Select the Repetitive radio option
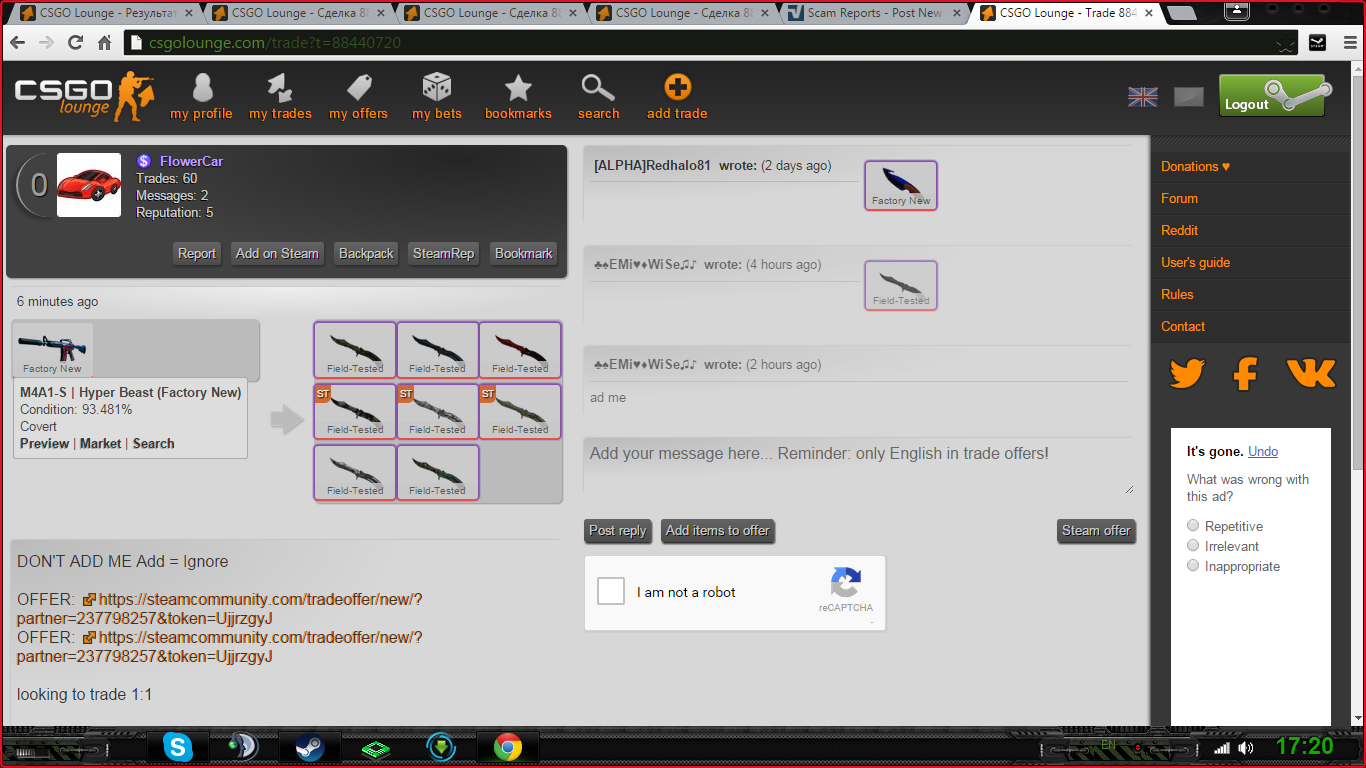 pyautogui.click(x=1193, y=526)
